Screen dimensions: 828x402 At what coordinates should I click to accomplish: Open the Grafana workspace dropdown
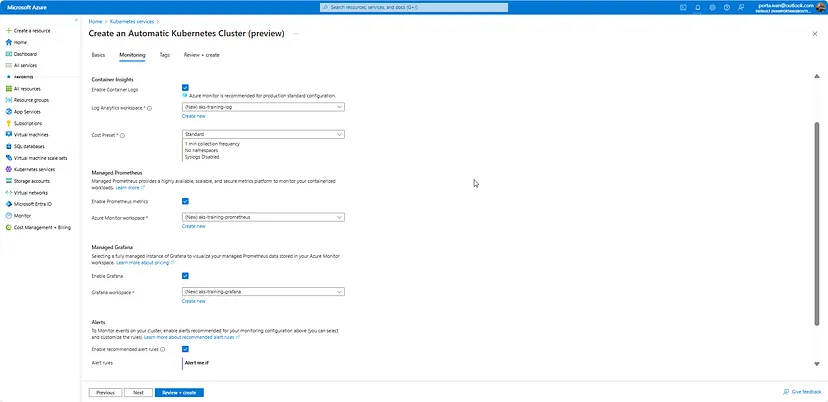click(x=263, y=292)
